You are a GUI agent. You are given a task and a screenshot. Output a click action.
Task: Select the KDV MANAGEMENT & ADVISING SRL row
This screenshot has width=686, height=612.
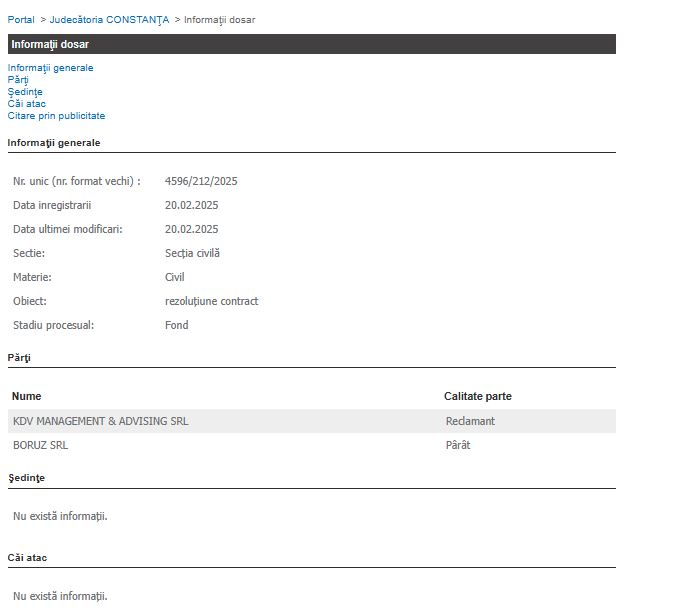point(101,421)
